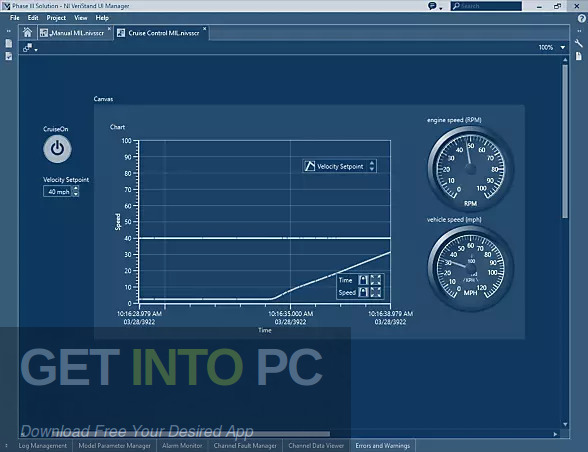Click the horizontal scrollbar right arrow
The width and height of the screenshot is (588, 452).
(x=555, y=434)
